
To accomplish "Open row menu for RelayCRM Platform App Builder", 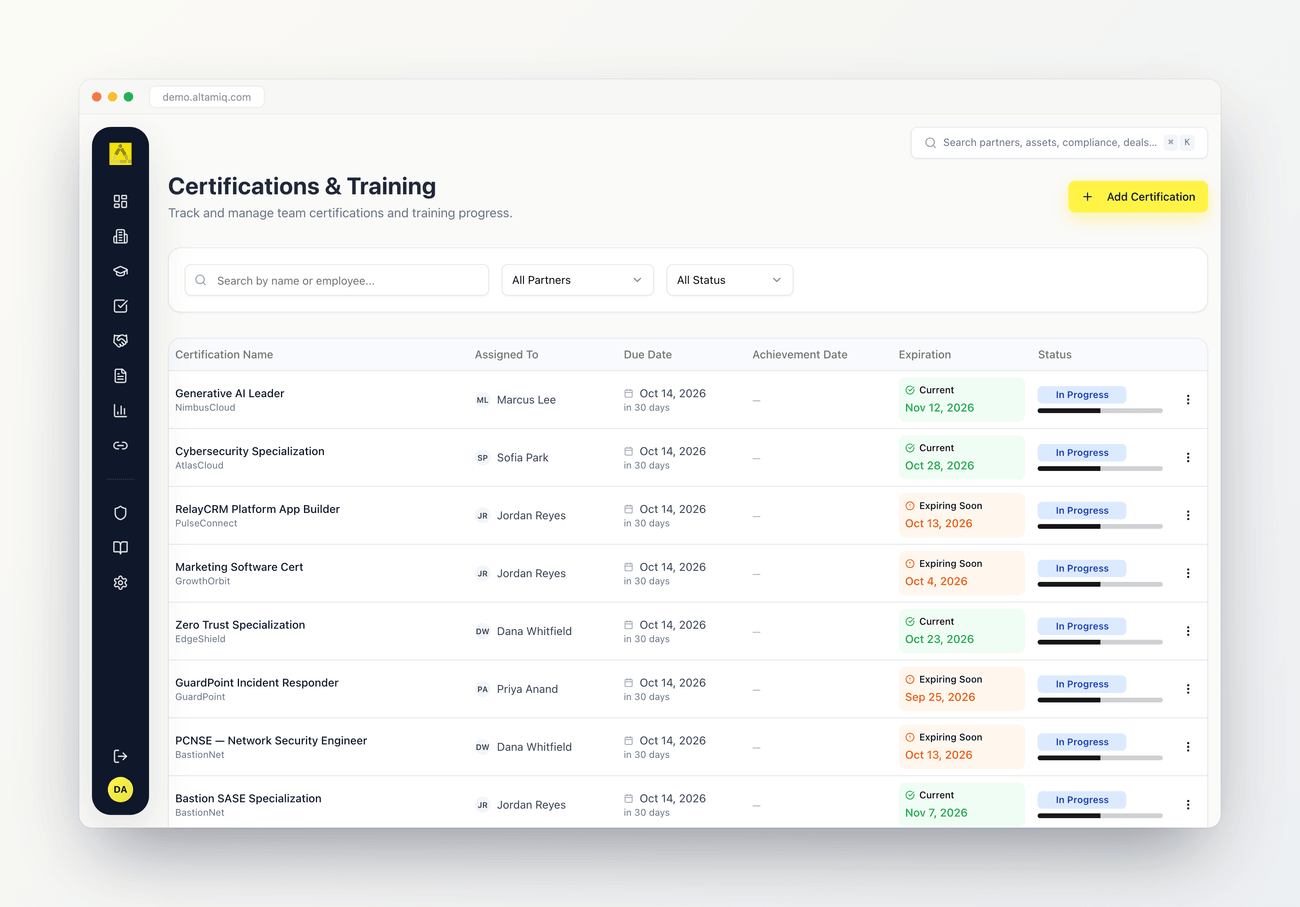I will click(1188, 516).
